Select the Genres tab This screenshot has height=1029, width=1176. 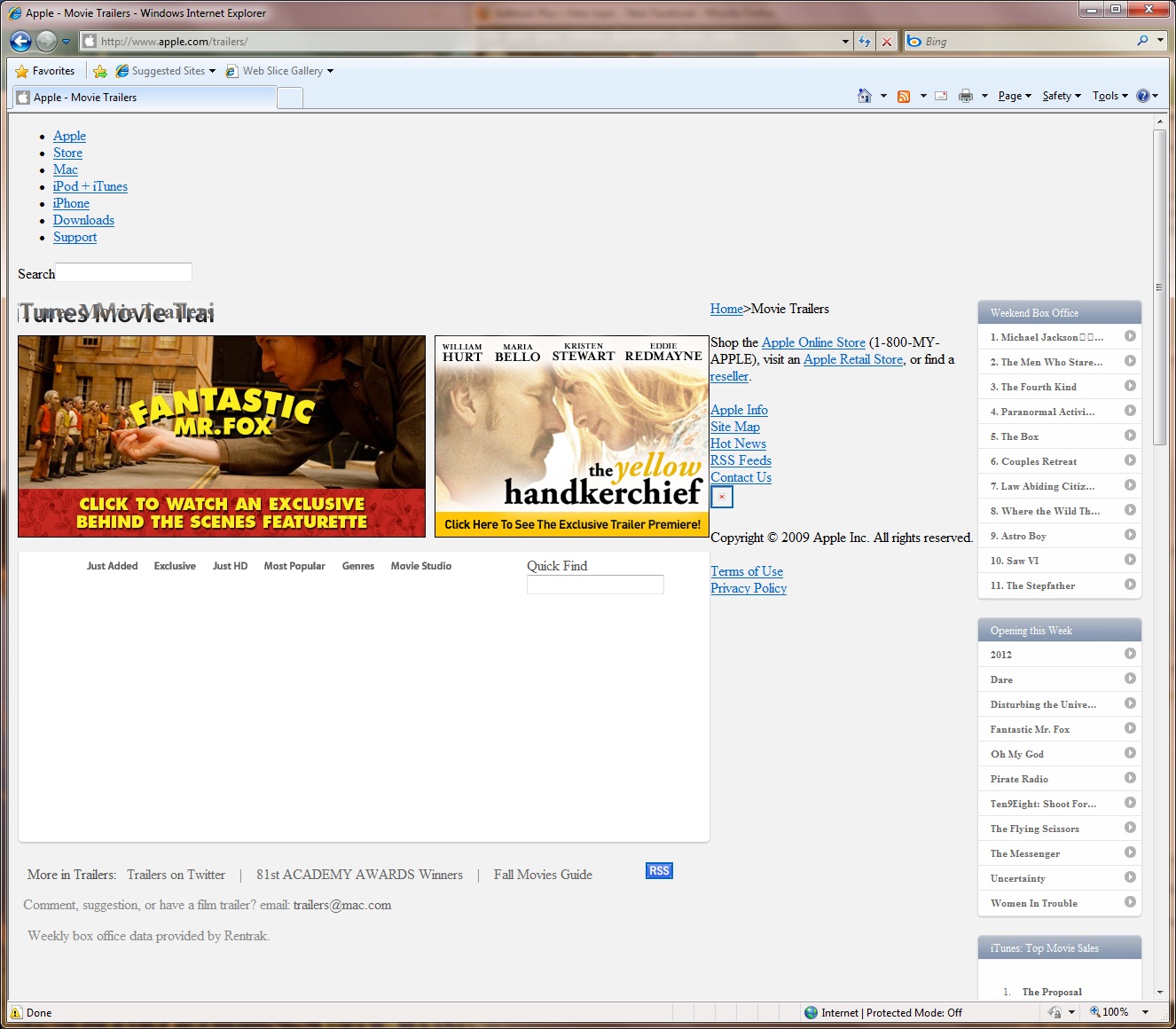[x=358, y=566]
